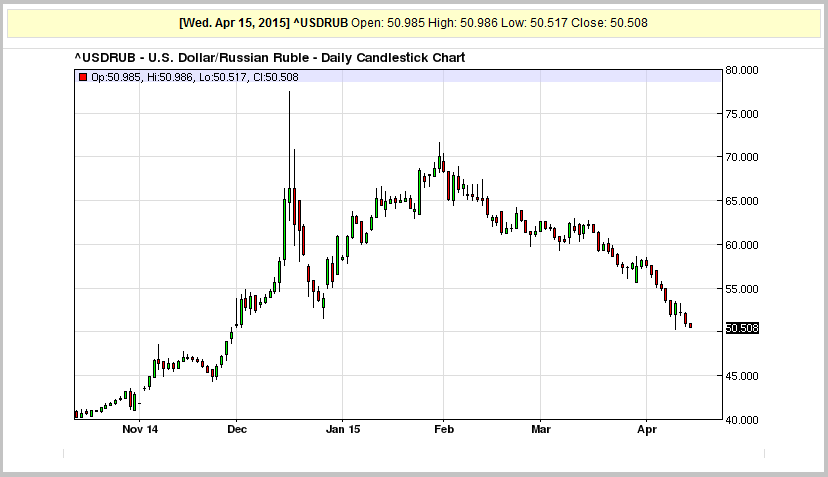Click the chart title USDRUB Daily Candlestick Chart
828x477 pixels.
click(x=269, y=58)
